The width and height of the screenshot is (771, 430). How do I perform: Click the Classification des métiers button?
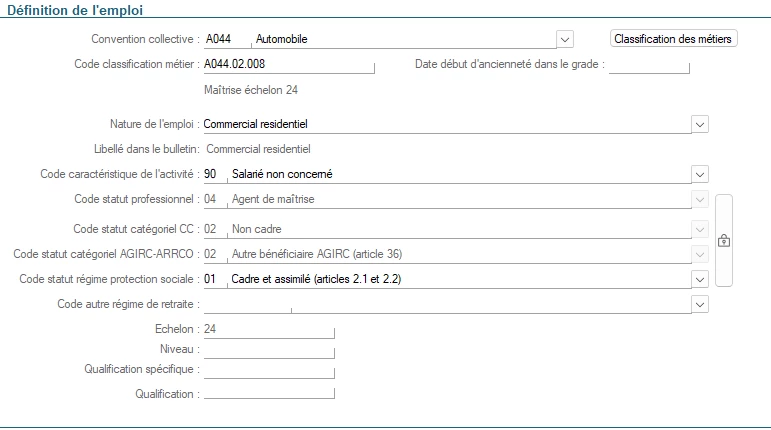point(673,40)
